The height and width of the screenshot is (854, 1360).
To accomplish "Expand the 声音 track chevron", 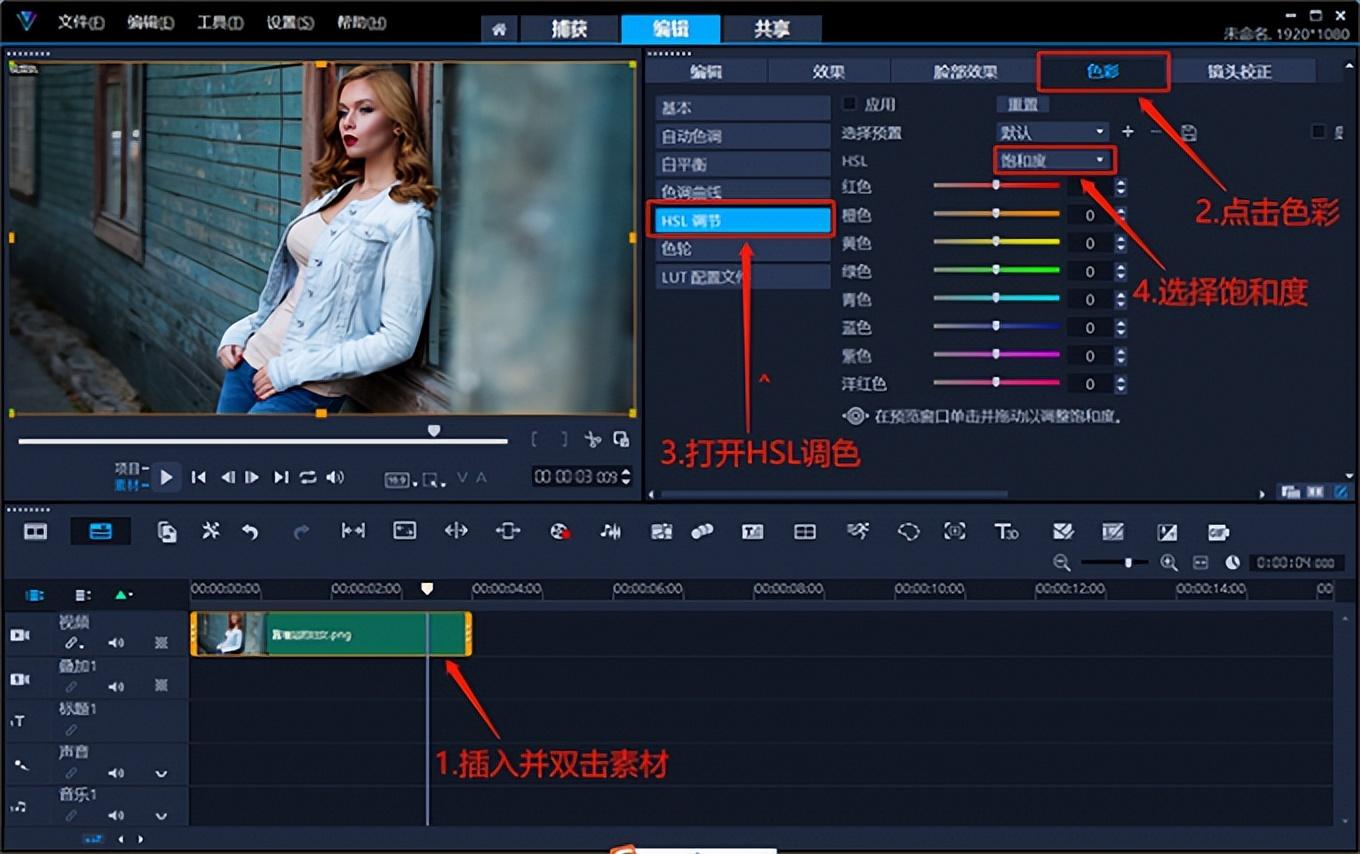I will 161,774.
